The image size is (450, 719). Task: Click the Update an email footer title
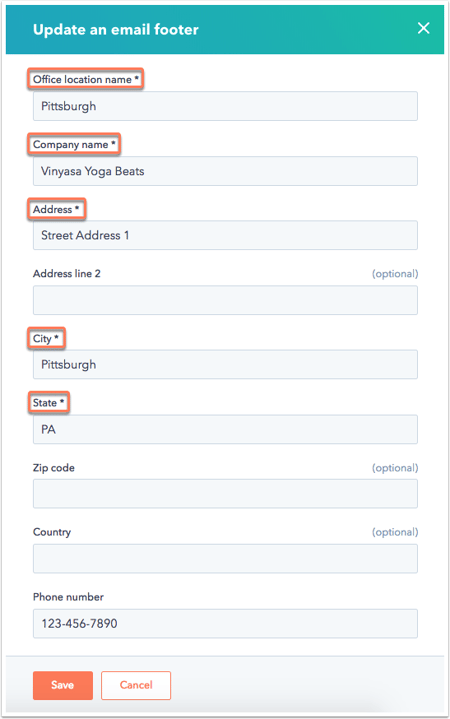116,29
